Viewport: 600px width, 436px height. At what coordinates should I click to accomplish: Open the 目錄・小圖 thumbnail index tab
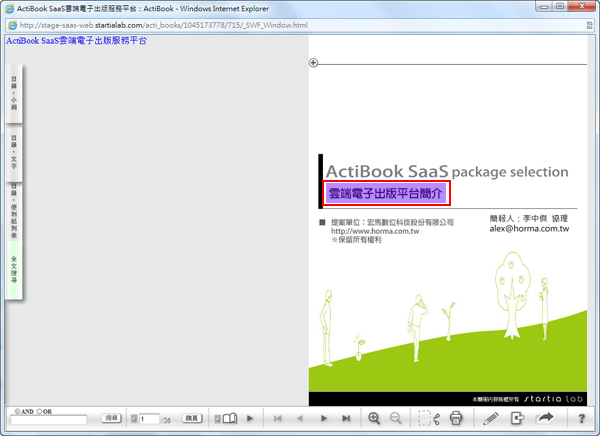coord(14,93)
